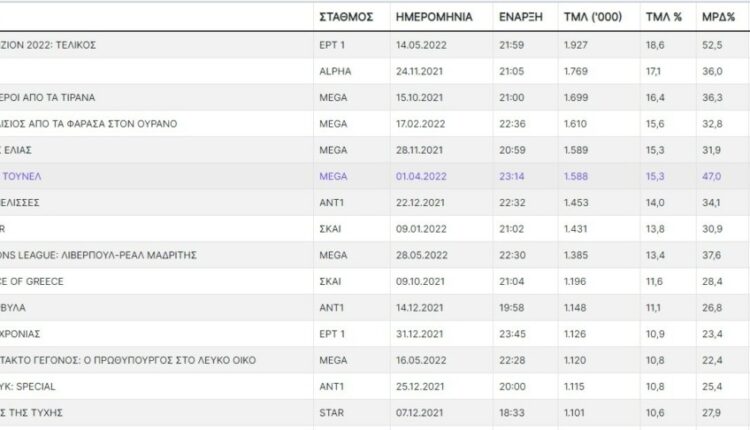Select the ΤΜΛ % value 14,0
The height and width of the screenshot is (430, 750).
click(x=655, y=203)
